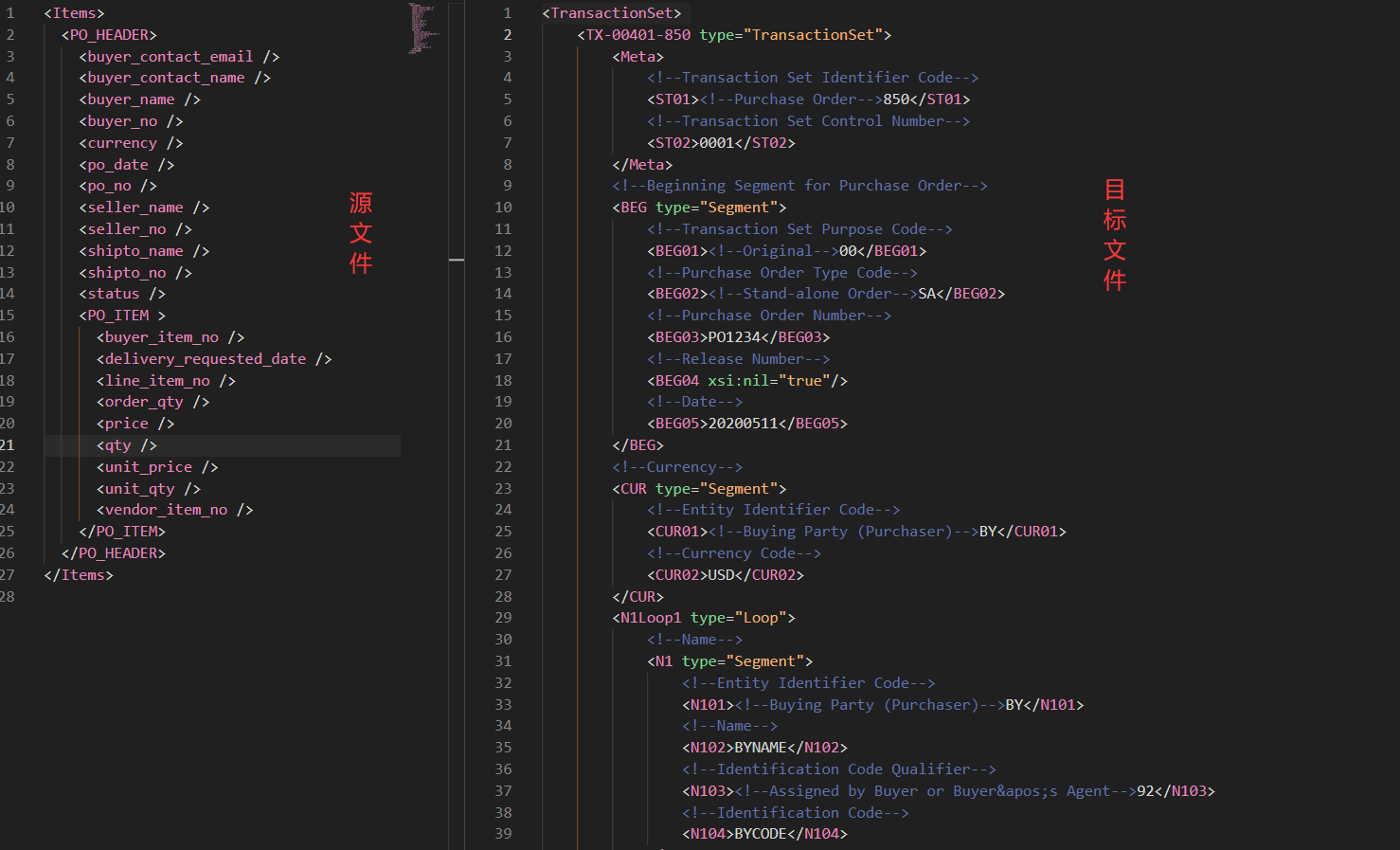Click the <N104>BYCODE</N104> line

pyautogui.click(x=764, y=834)
